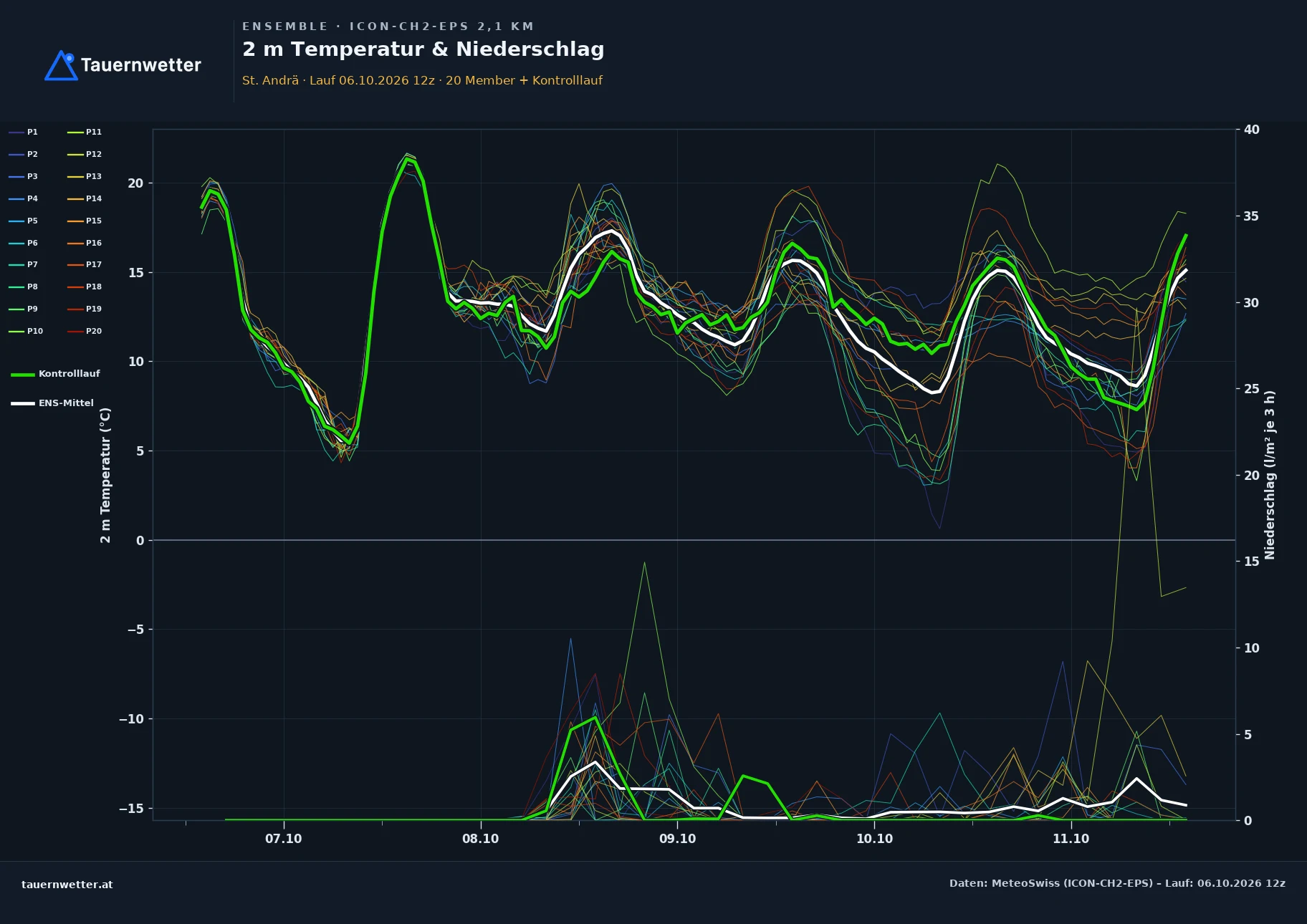1307x924 pixels.
Task: Select the P17 legend entry
Action: tap(85, 264)
